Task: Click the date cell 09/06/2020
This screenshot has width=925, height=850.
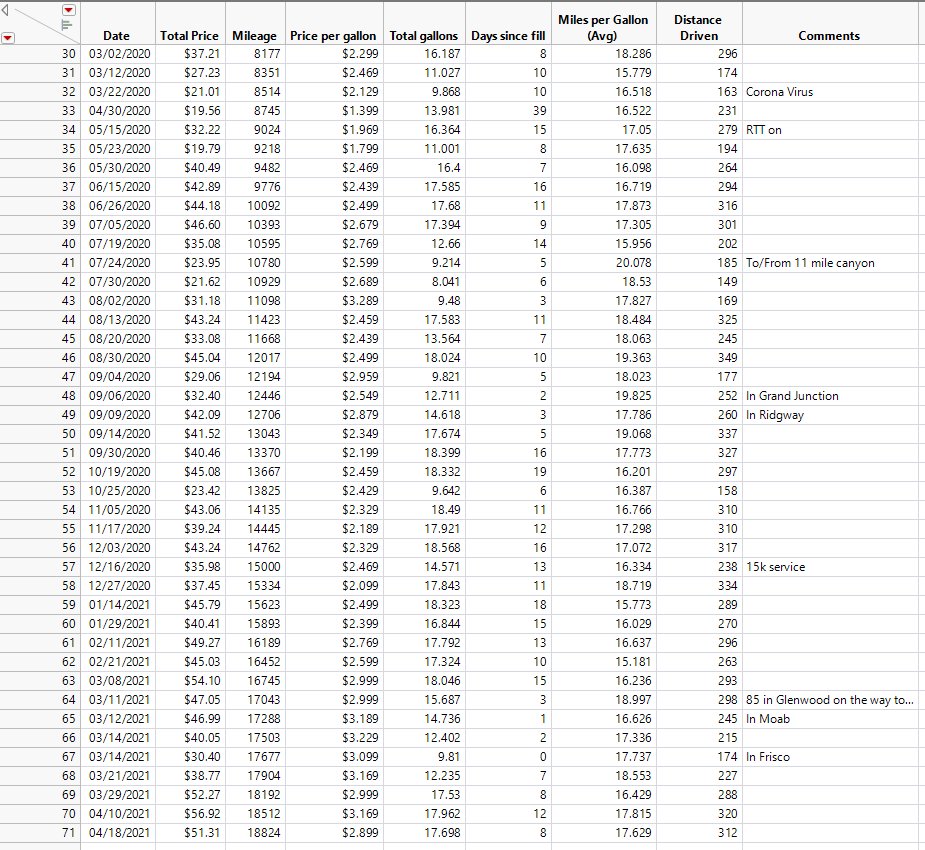Action: (x=120, y=395)
